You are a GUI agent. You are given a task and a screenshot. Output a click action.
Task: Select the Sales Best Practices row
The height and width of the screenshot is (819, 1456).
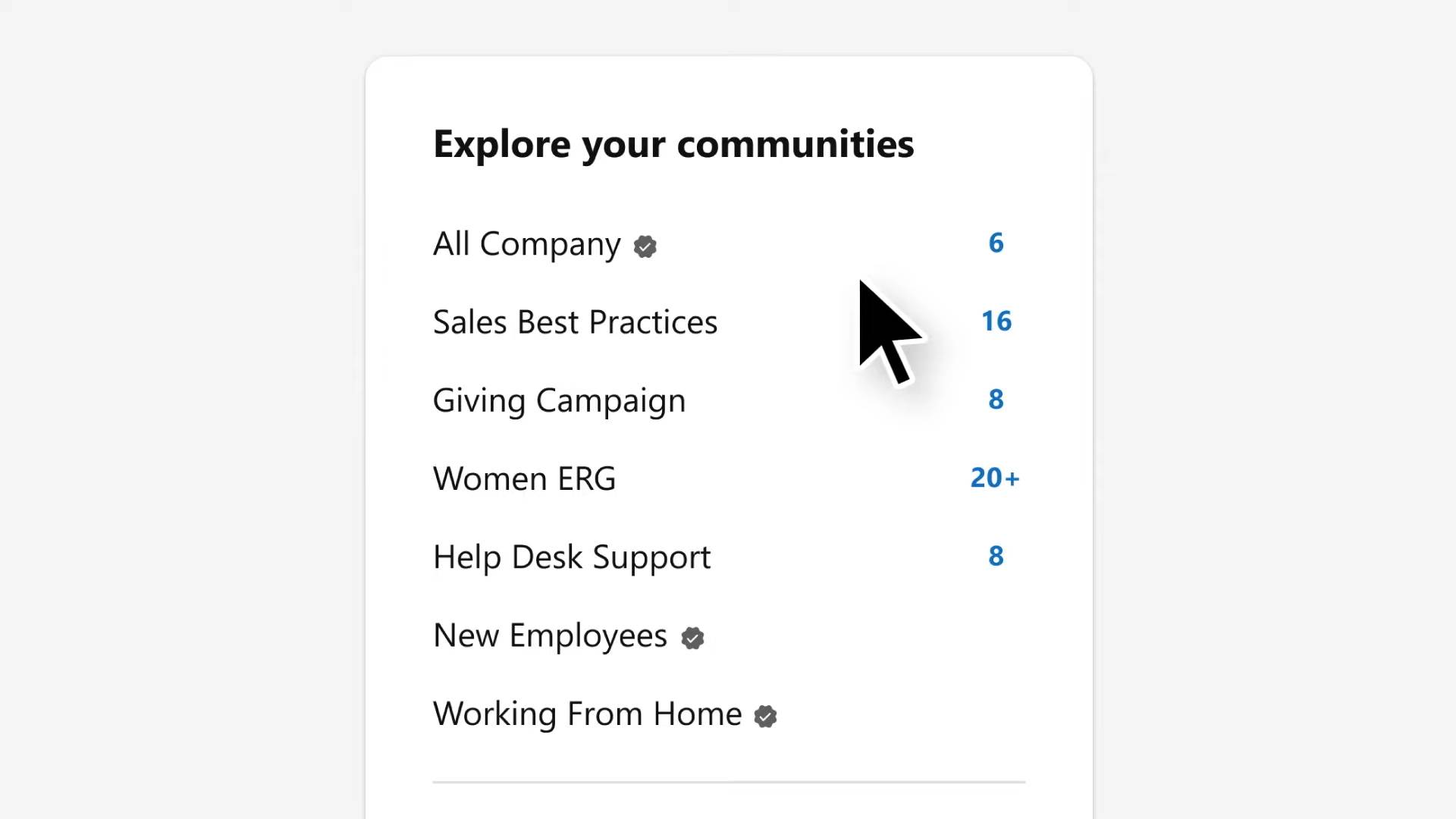[x=728, y=322]
